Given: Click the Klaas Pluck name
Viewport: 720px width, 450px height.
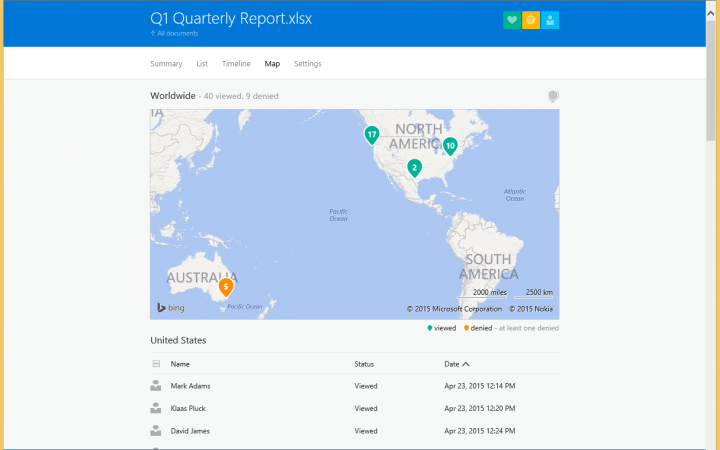Looking at the screenshot, I should click(188, 408).
